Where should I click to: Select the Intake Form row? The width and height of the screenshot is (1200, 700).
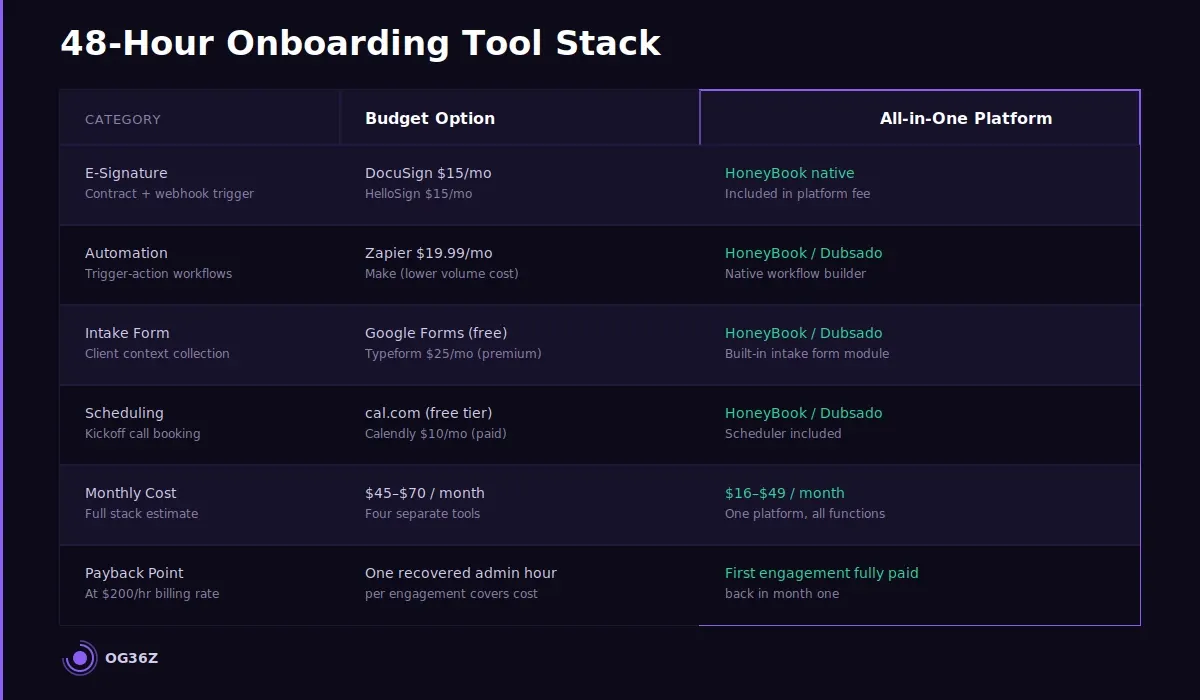(127, 333)
